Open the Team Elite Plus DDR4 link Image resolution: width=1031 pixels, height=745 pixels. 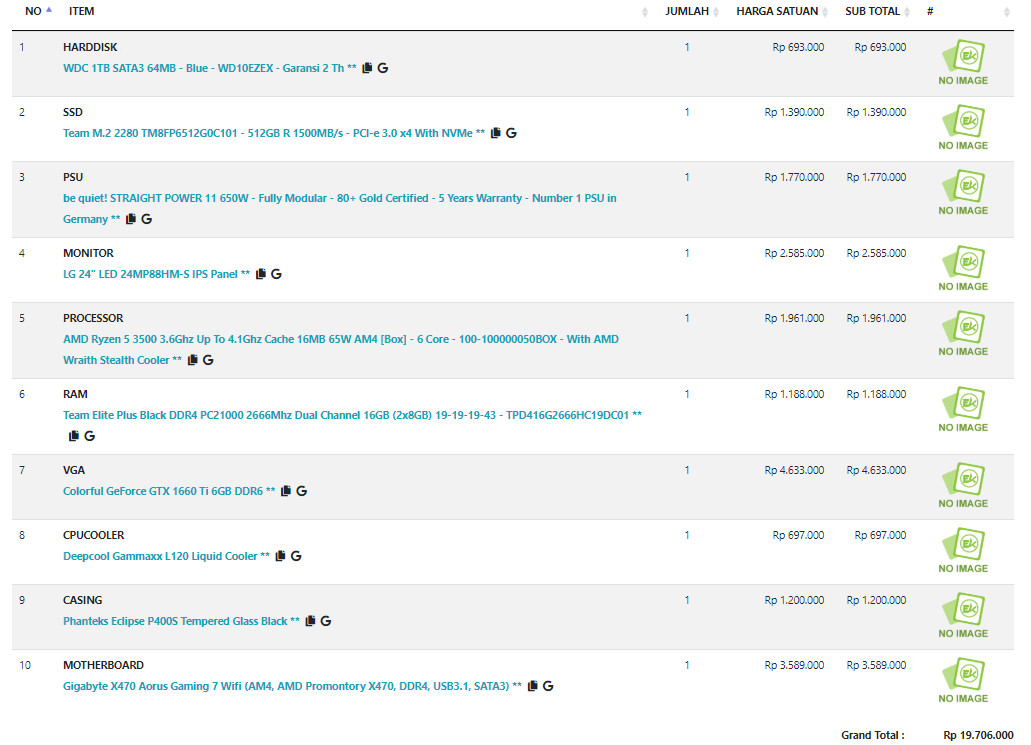click(352, 415)
